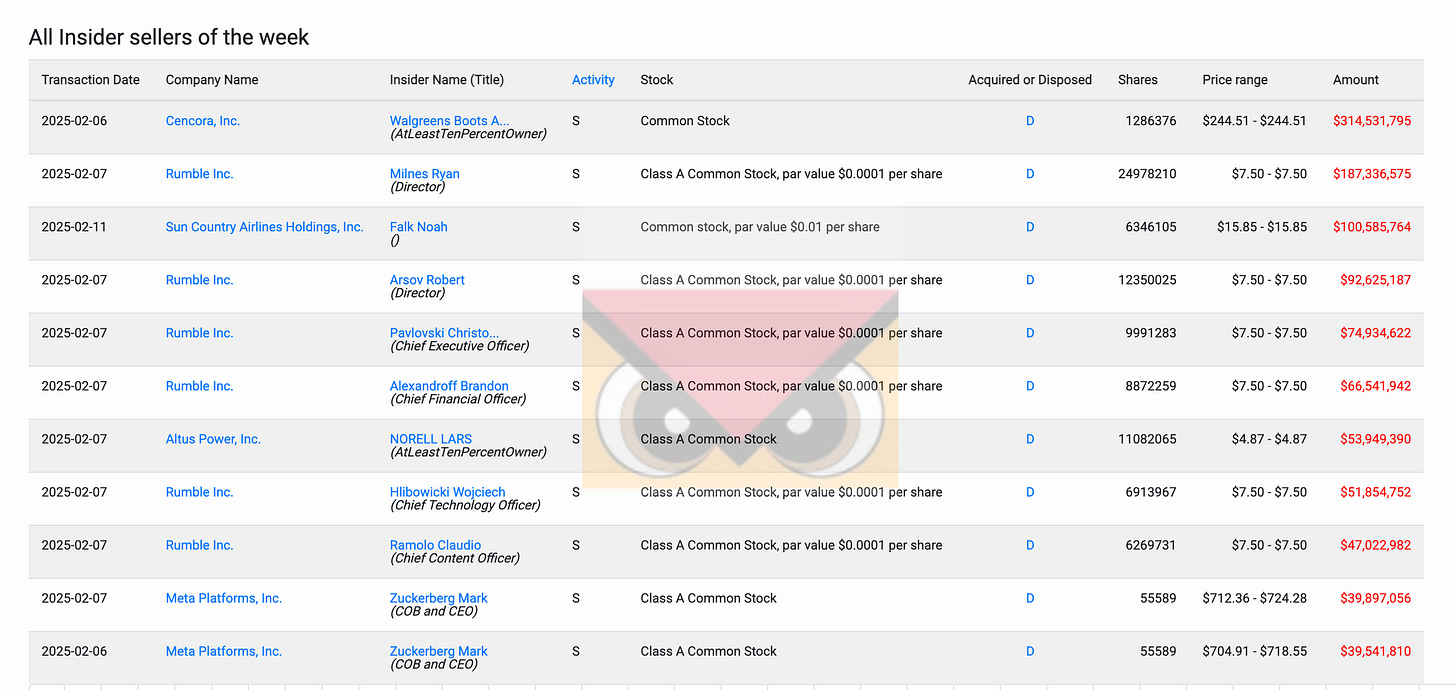The width and height of the screenshot is (1456, 690).
Task: Select the price range $704.91 - $718.55
Action: click(x=1254, y=651)
